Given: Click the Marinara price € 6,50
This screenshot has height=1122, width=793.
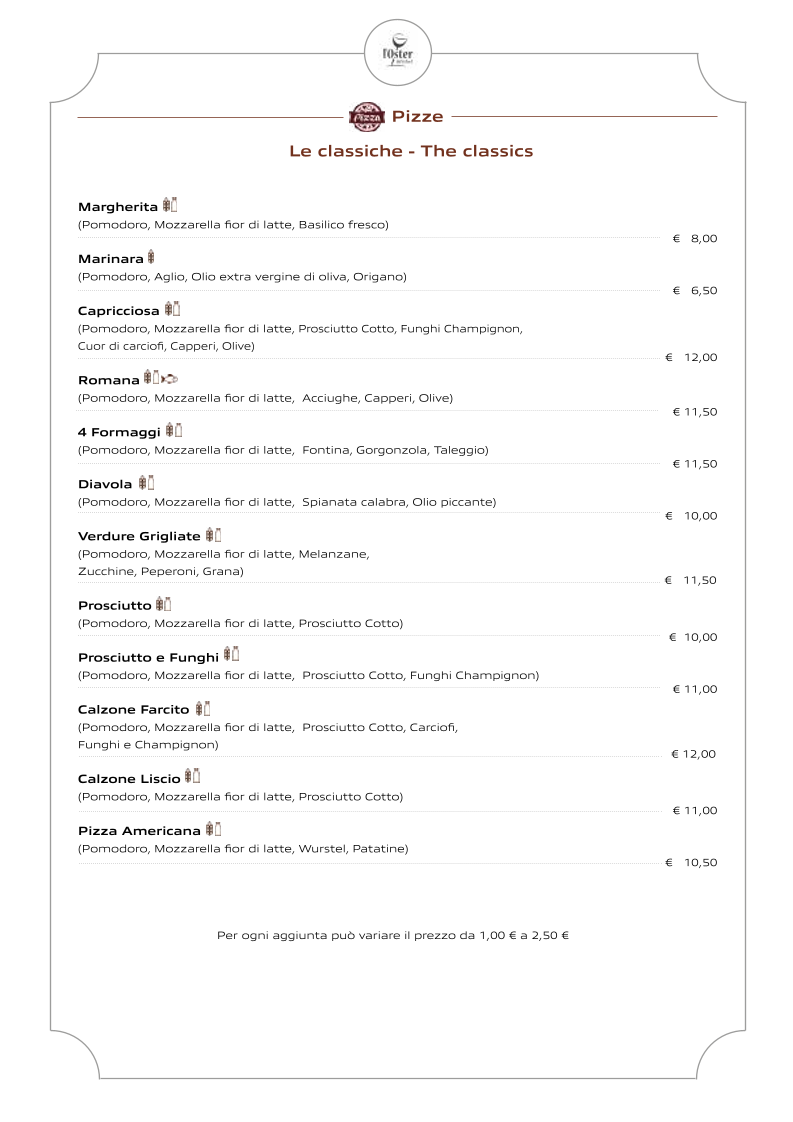Looking at the screenshot, I should [x=694, y=291].
